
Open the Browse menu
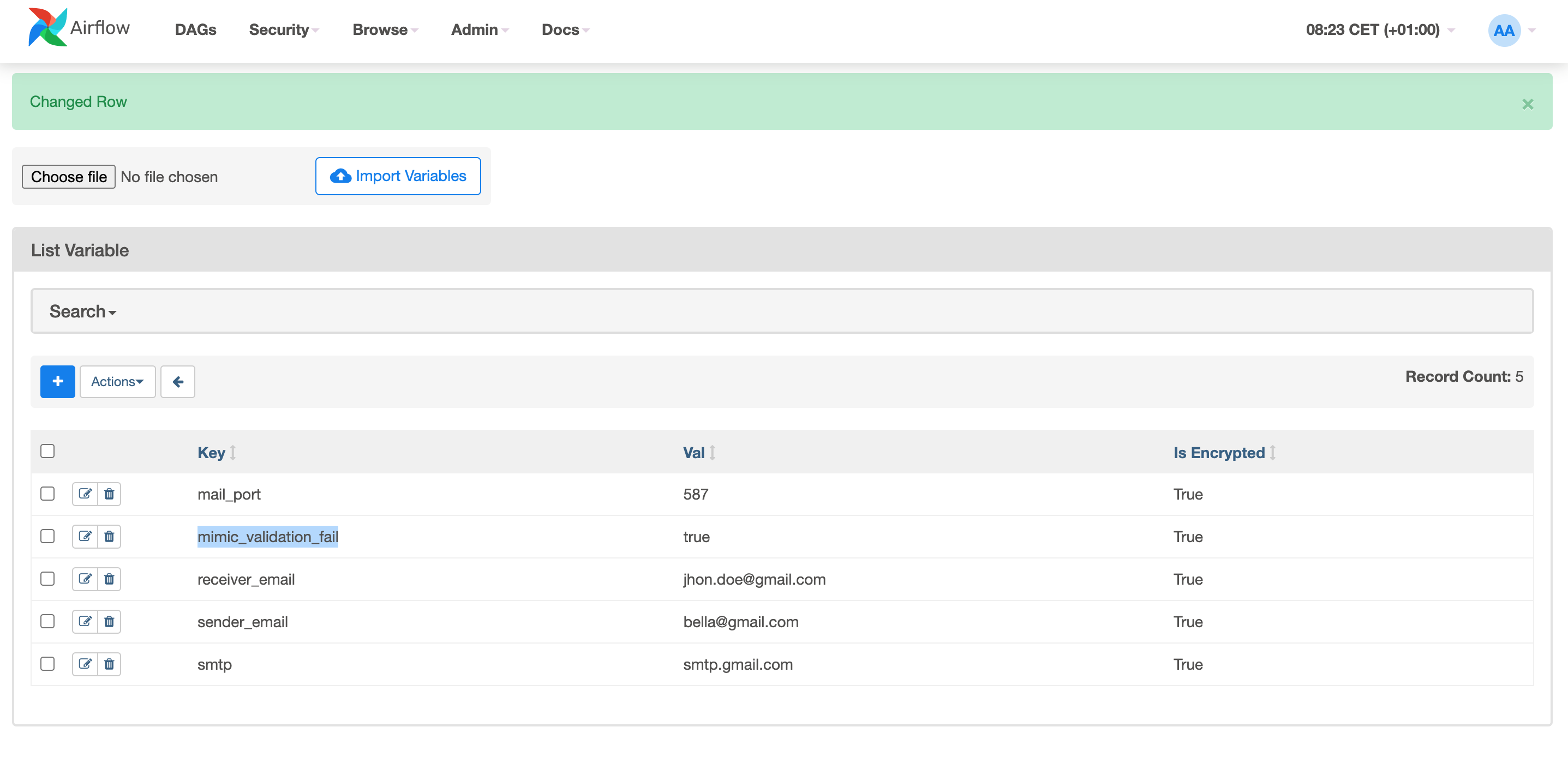[x=385, y=30]
